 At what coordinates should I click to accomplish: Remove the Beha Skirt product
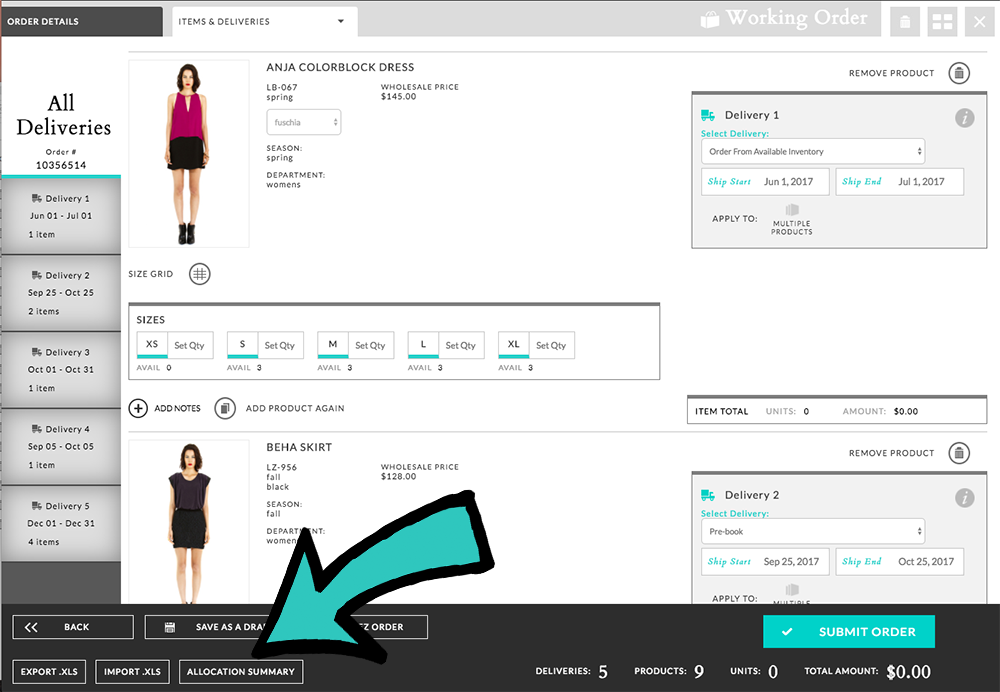coord(959,453)
